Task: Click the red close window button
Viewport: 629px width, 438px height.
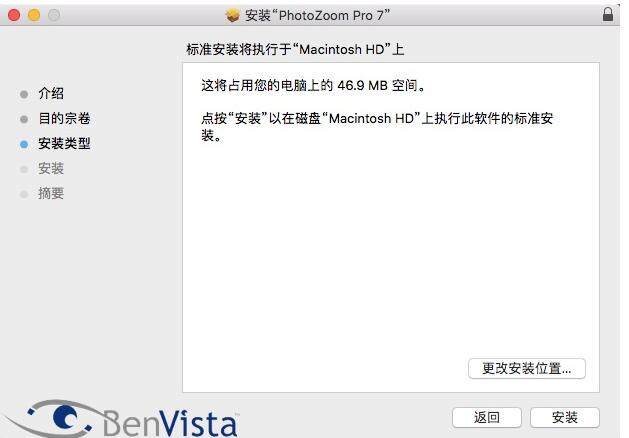Action: pos(14,15)
